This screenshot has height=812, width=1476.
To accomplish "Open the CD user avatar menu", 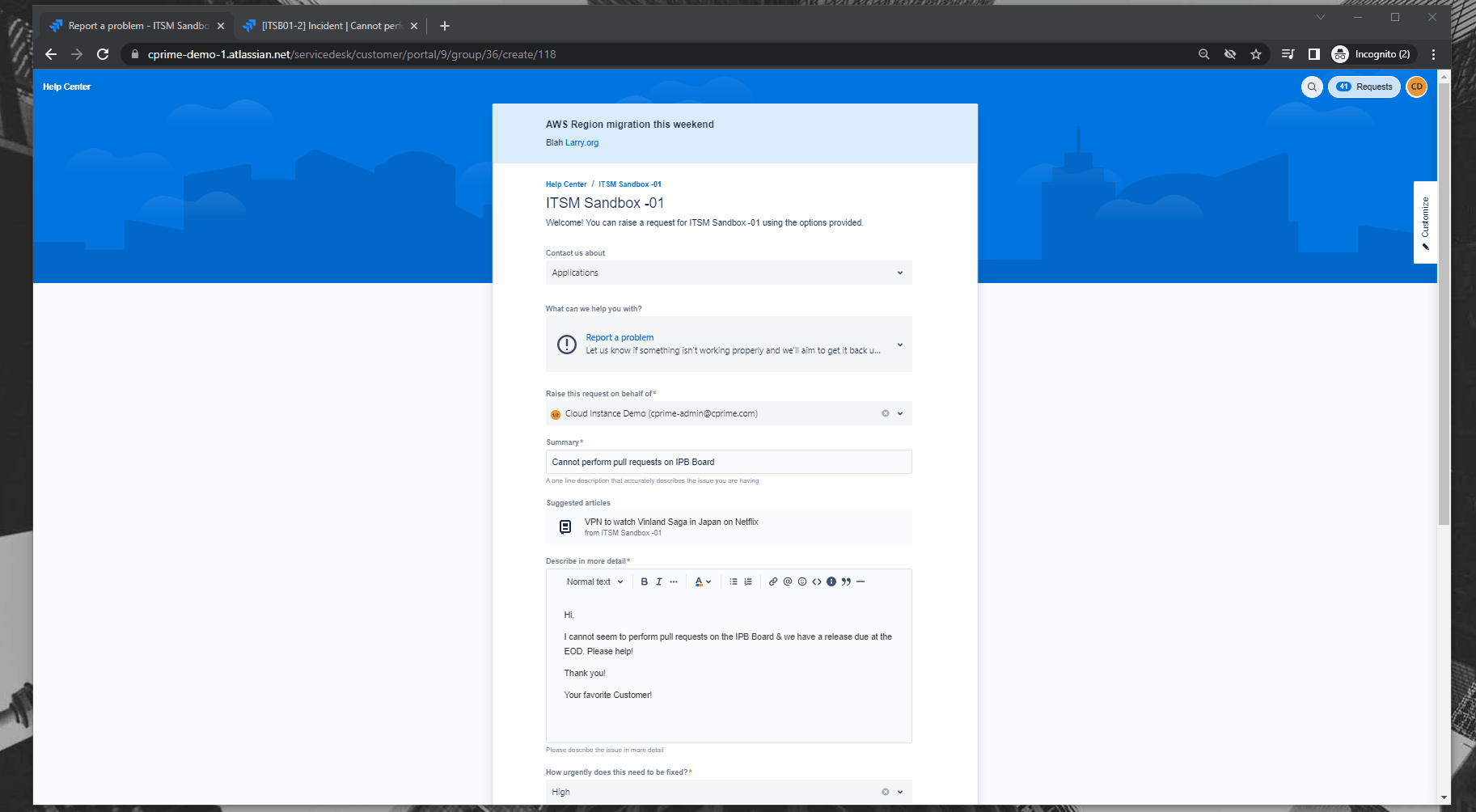I will click(1417, 87).
